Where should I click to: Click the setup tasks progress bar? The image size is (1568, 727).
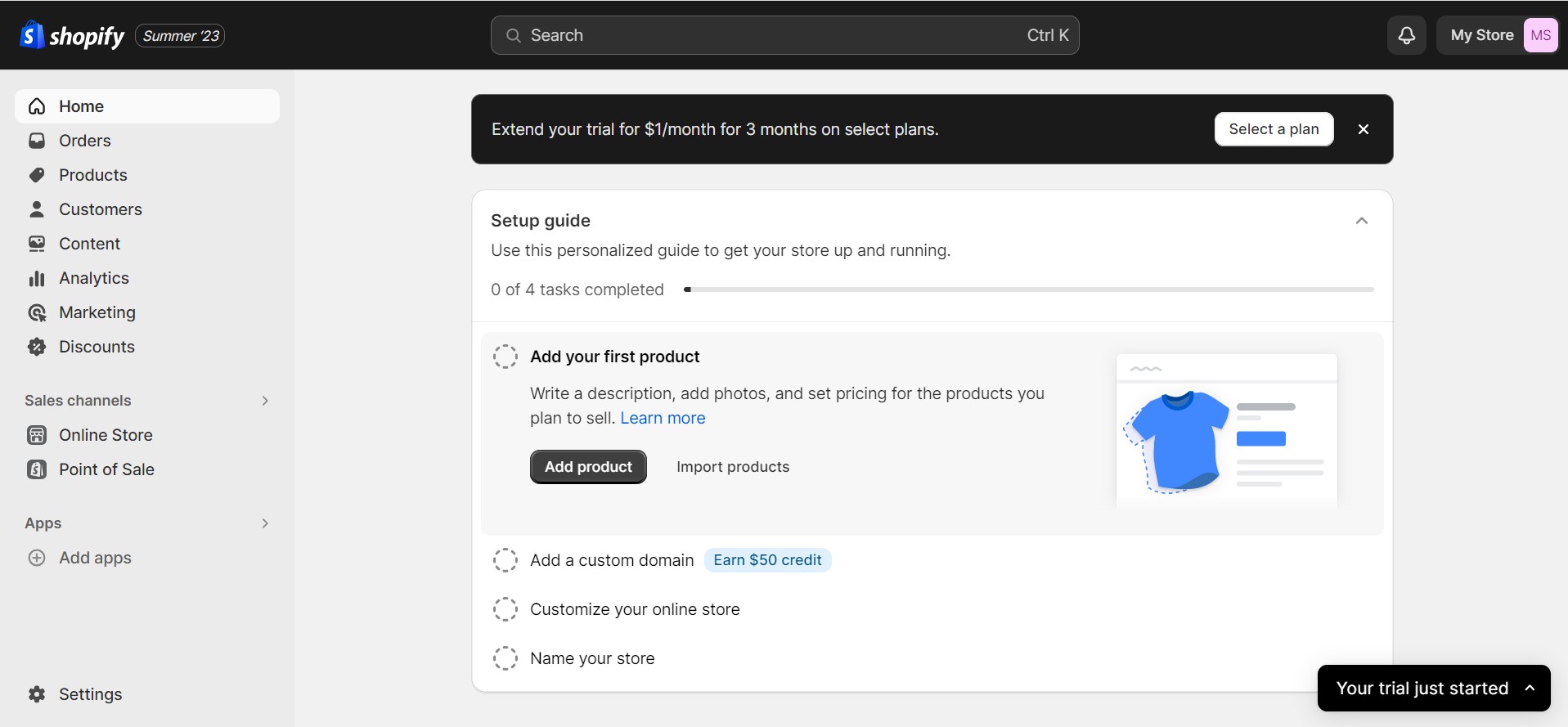tap(1029, 289)
